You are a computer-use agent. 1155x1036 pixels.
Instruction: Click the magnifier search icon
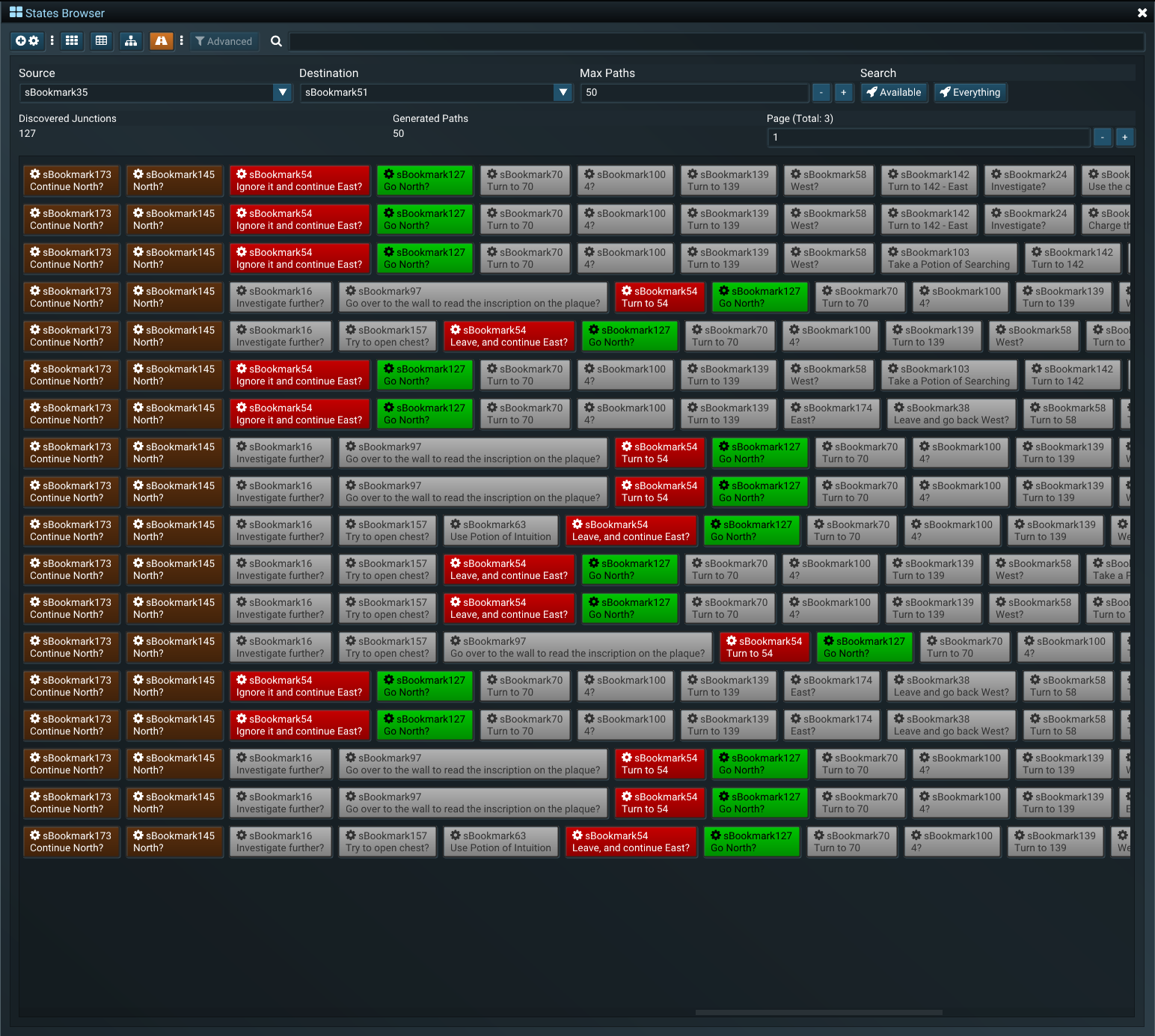tap(276, 41)
